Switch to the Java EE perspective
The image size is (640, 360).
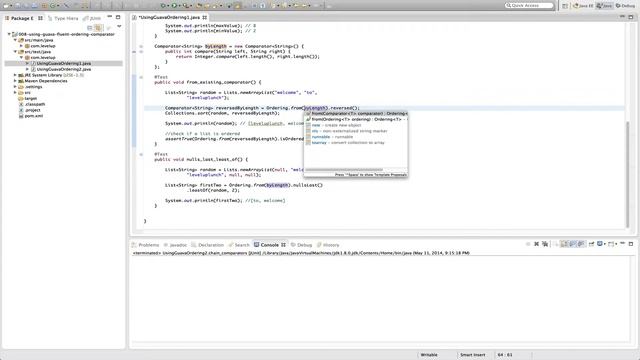[583, 6]
